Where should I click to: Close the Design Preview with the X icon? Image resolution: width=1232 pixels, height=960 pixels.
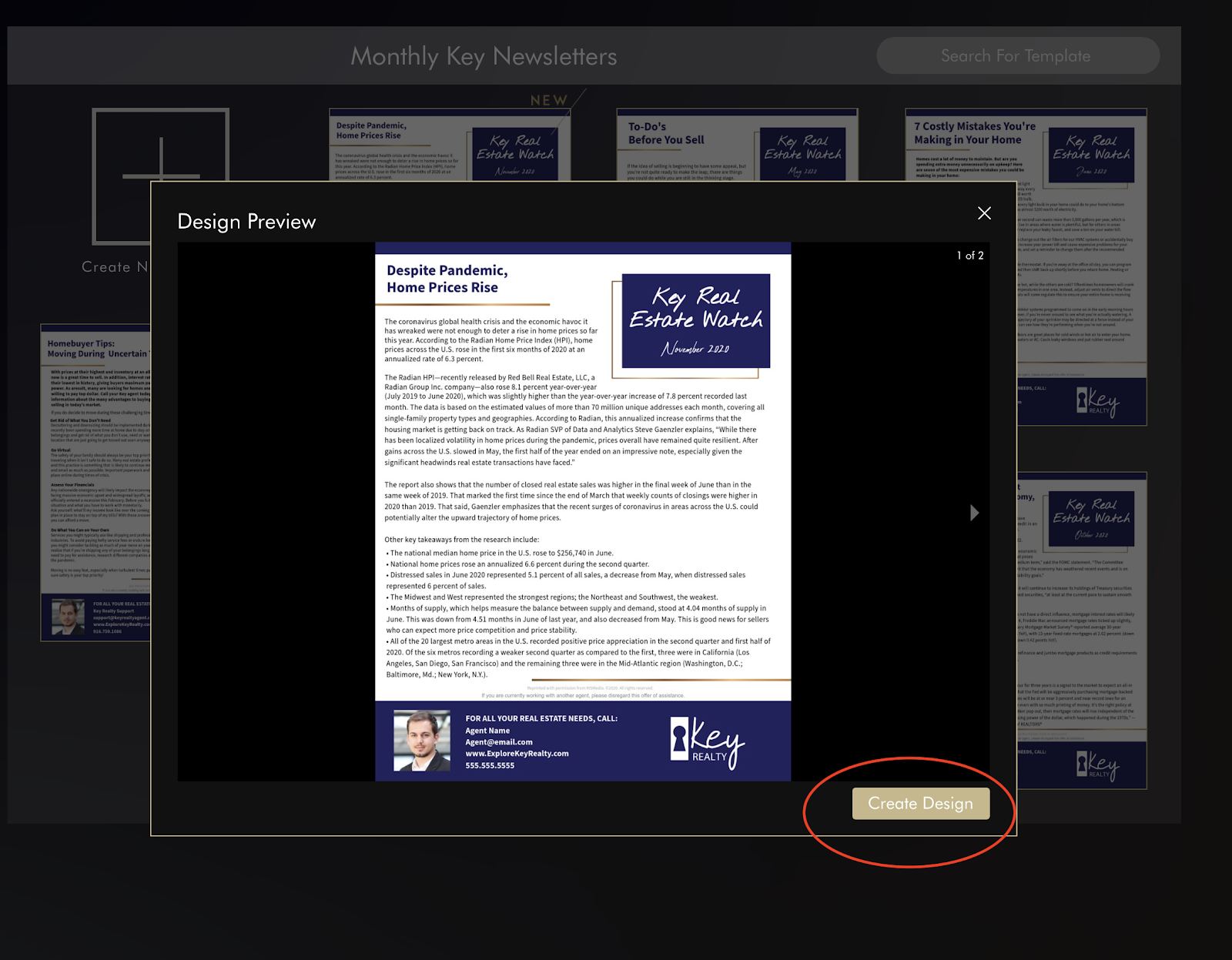point(984,213)
